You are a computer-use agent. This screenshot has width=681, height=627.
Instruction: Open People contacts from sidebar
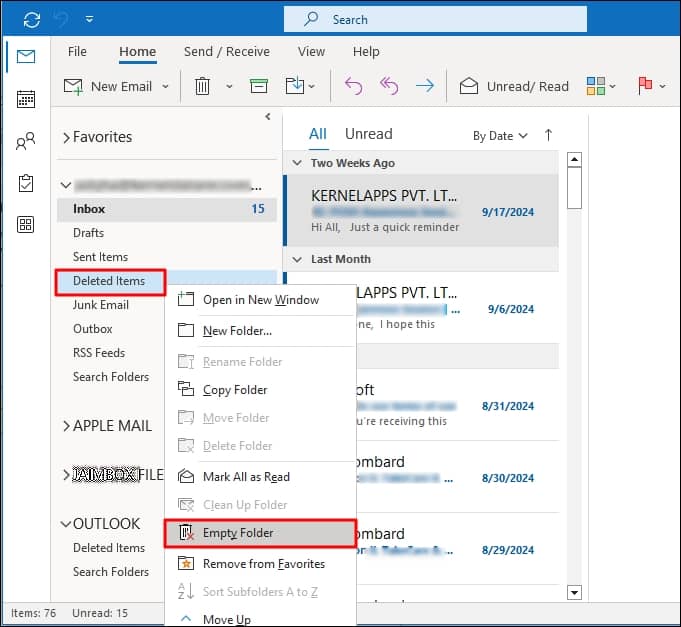pyautogui.click(x=26, y=141)
